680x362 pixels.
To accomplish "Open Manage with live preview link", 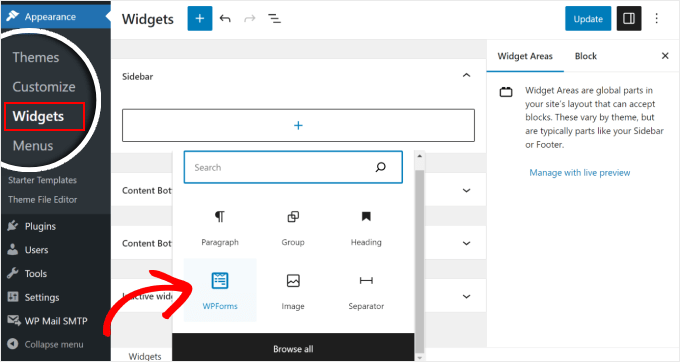I will click(x=580, y=173).
